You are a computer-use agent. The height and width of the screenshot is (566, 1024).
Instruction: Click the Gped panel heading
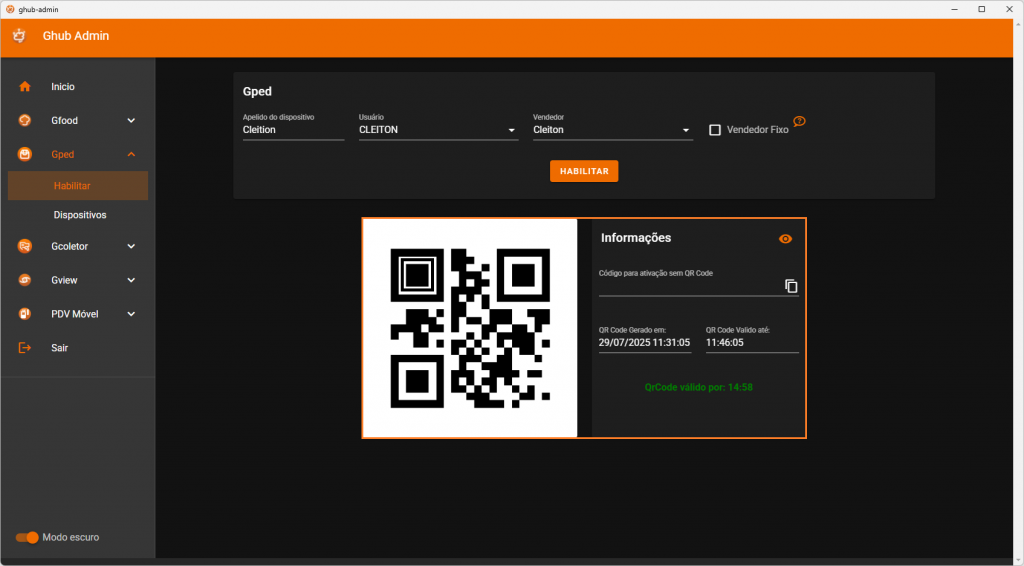(x=257, y=91)
